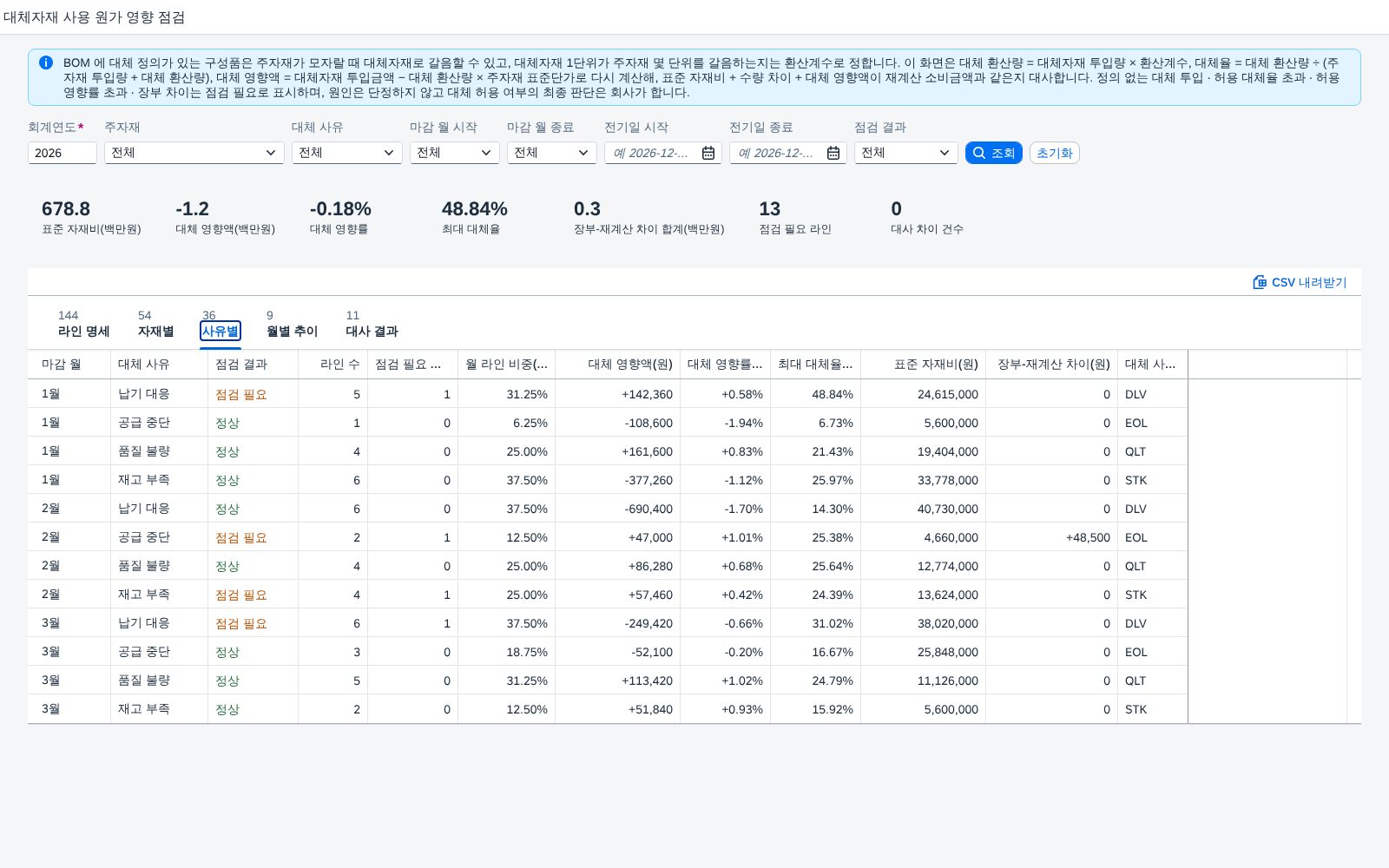Click the 표준 자재비(원) column header
The width and height of the screenshot is (1389, 868).
pyautogui.click(x=924, y=365)
